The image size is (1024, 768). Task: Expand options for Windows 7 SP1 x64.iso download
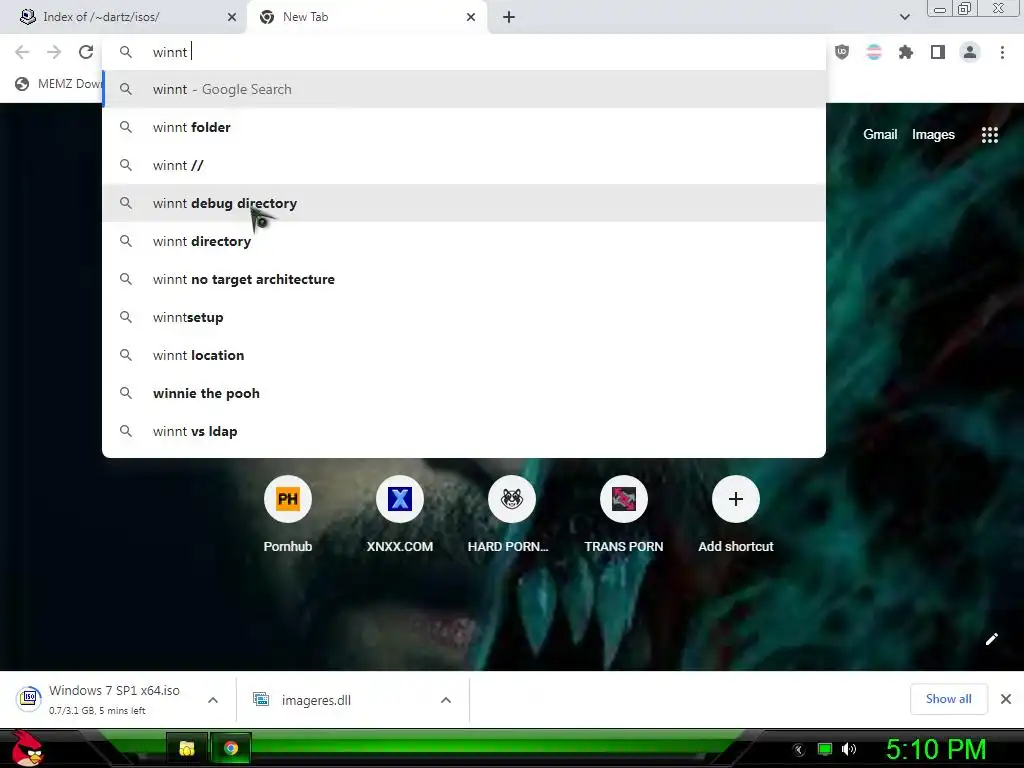[x=213, y=700]
